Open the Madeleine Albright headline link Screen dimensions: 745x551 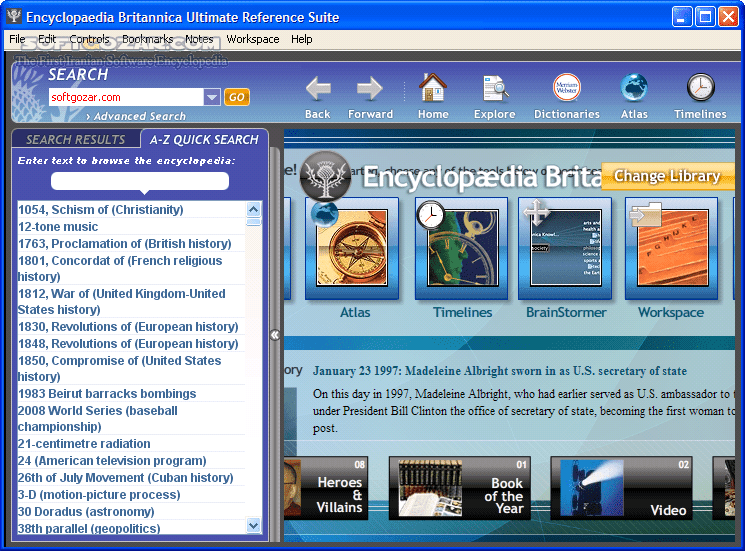pos(500,371)
